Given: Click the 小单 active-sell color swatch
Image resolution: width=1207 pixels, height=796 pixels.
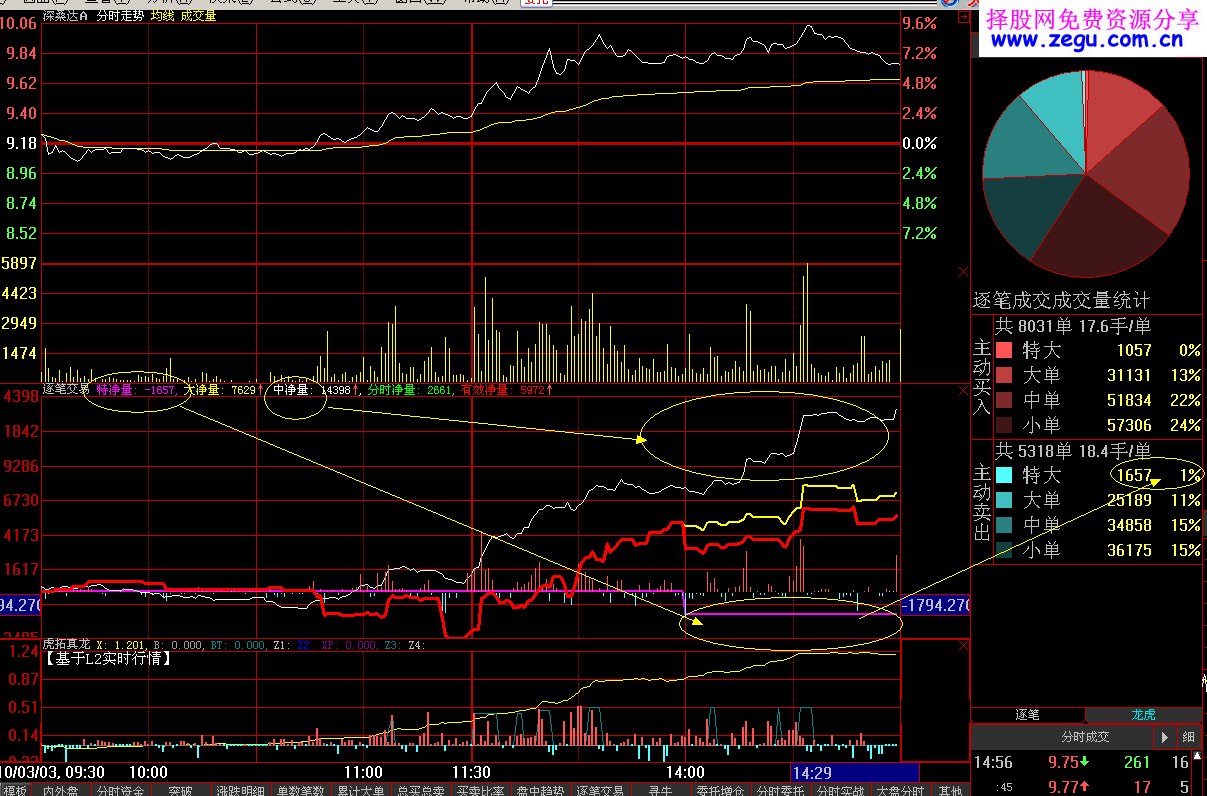Looking at the screenshot, I should (1004, 550).
